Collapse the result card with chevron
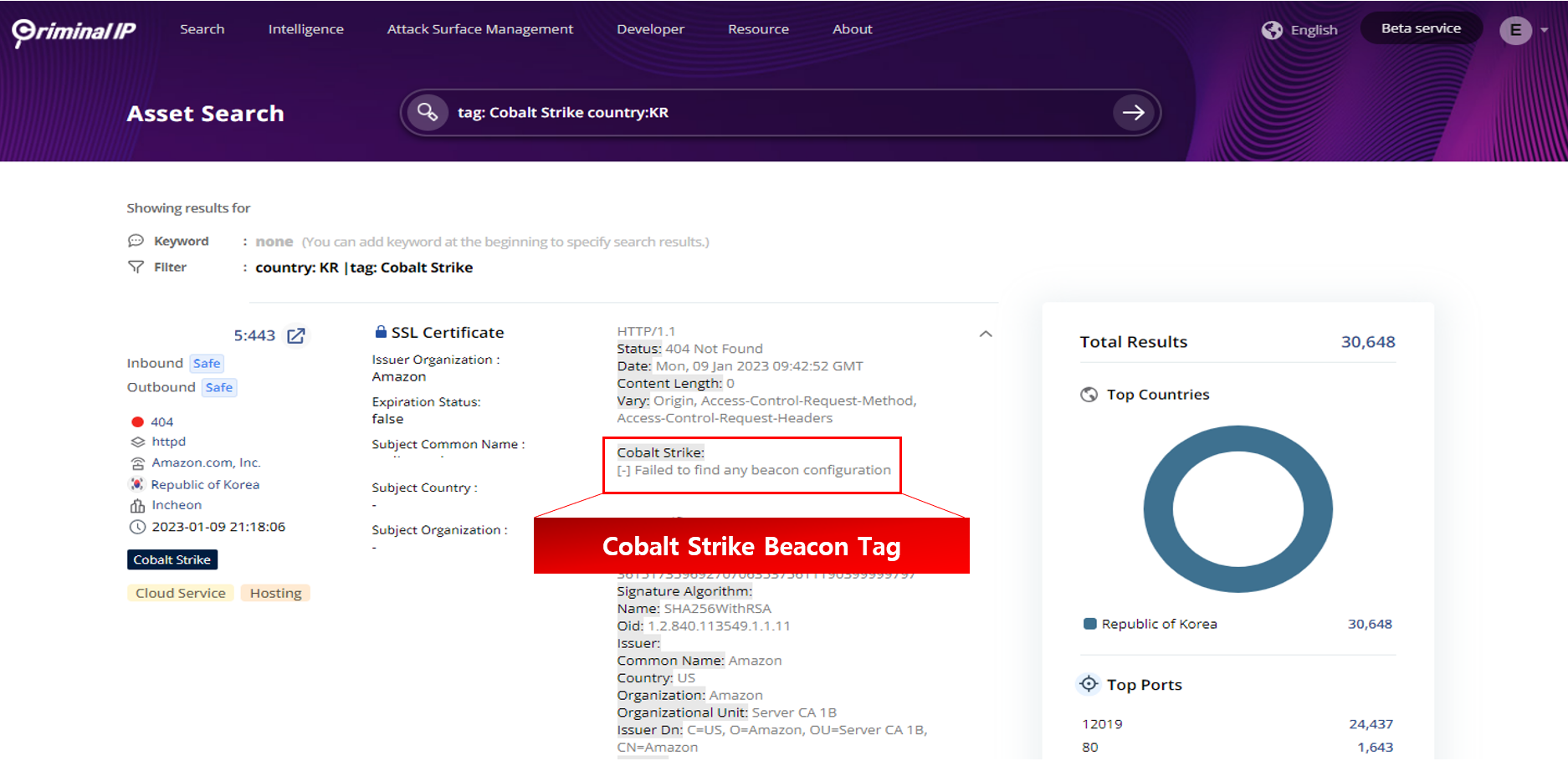 986,334
